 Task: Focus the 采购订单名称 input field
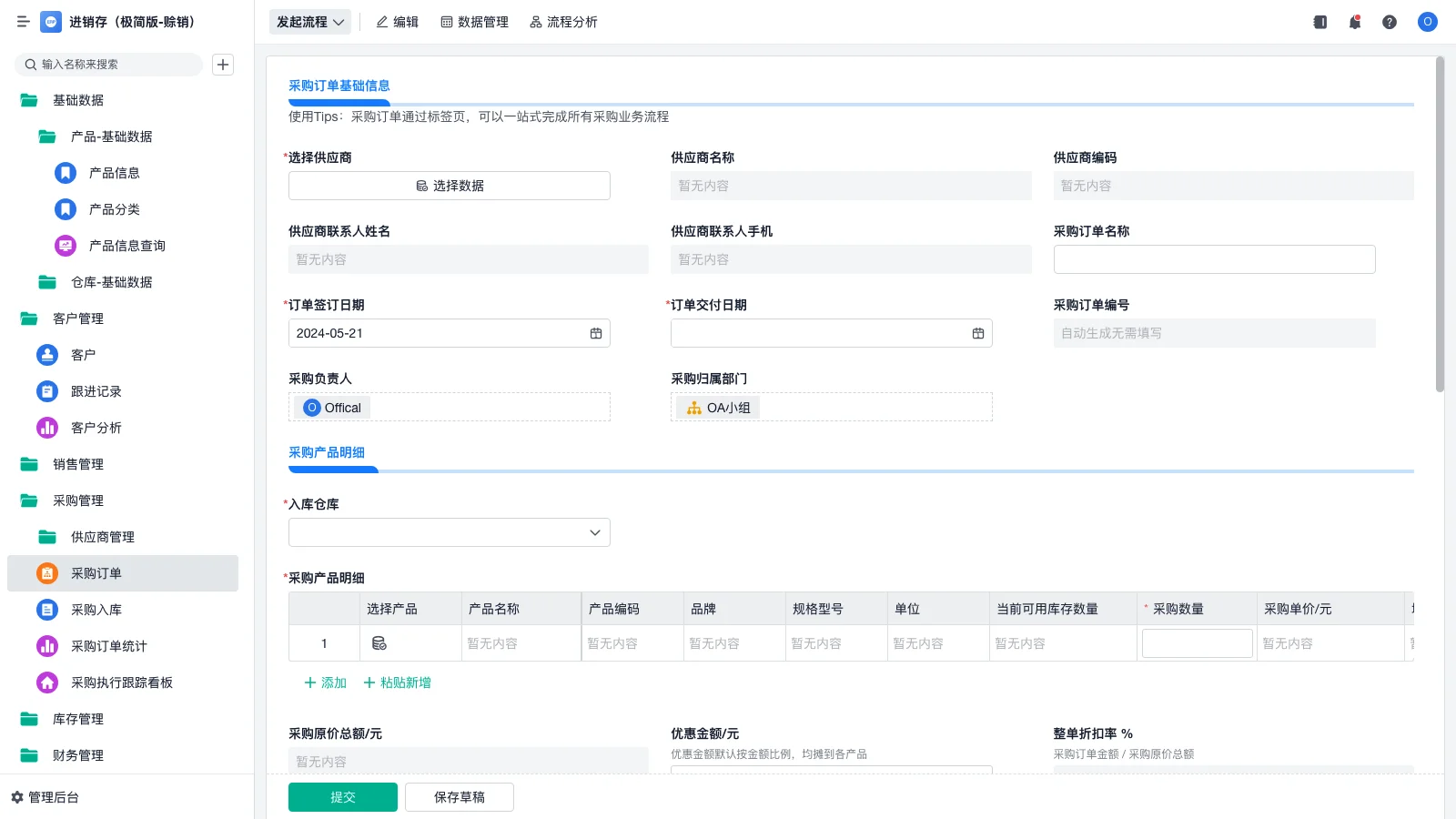point(1215,259)
